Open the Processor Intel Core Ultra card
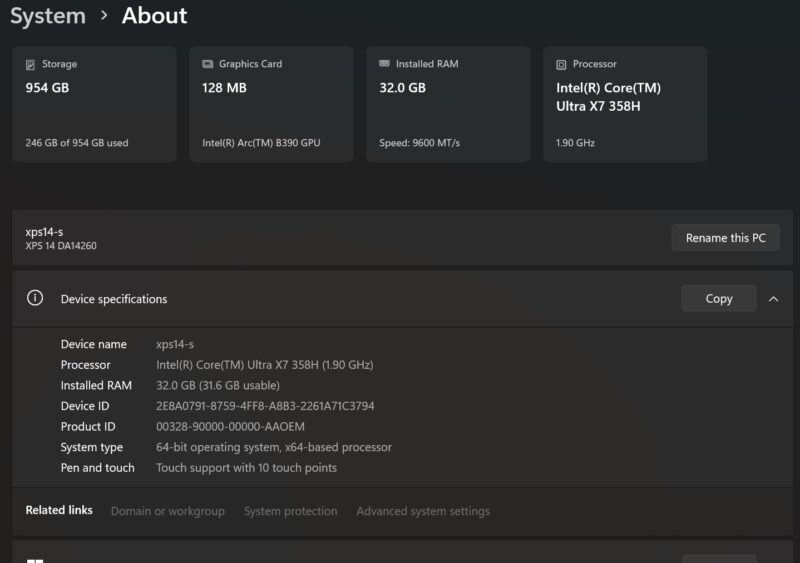 [x=625, y=105]
